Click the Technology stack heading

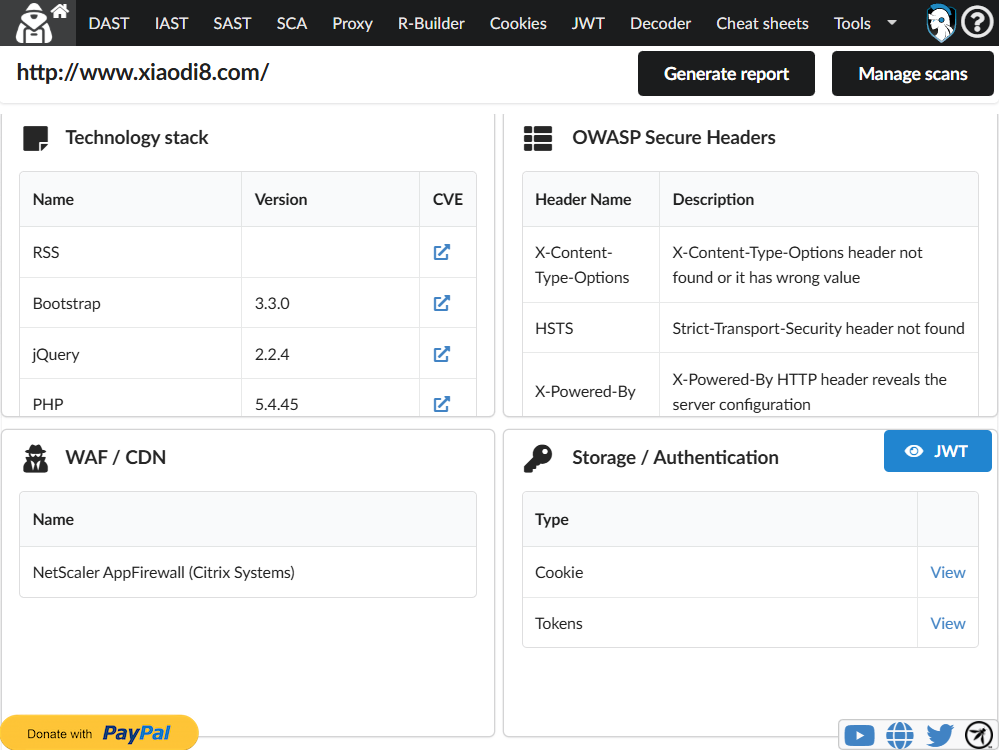pos(137,138)
